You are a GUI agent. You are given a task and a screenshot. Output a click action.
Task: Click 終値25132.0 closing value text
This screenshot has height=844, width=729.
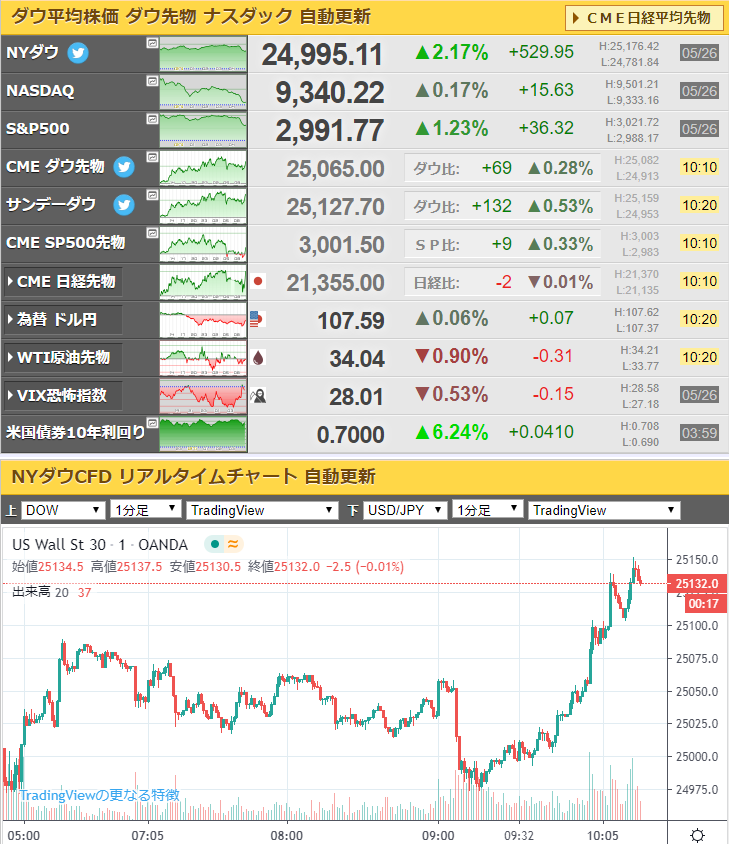tap(284, 567)
